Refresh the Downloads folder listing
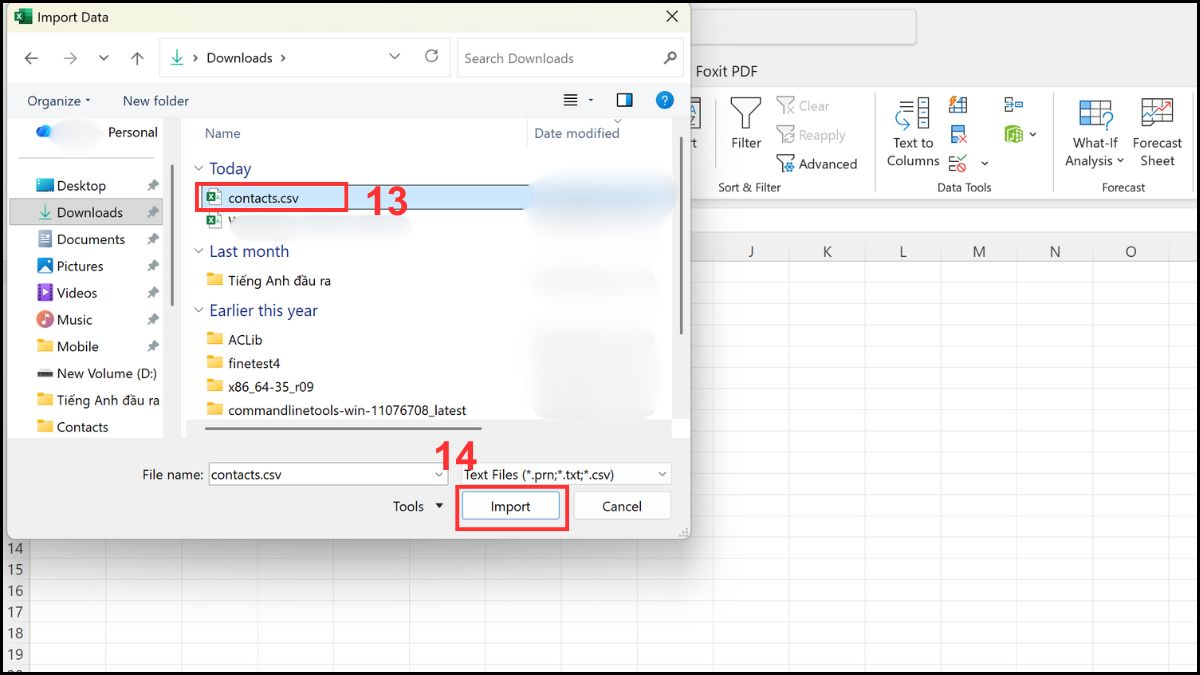The width and height of the screenshot is (1200, 675). [x=432, y=57]
